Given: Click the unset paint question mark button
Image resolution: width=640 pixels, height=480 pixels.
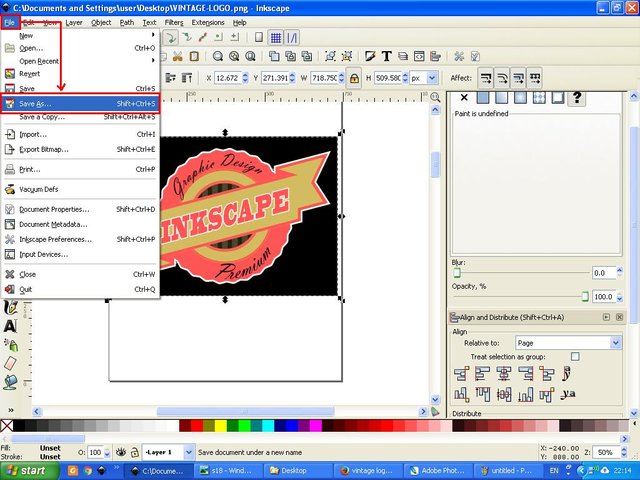Looking at the screenshot, I should pos(577,98).
